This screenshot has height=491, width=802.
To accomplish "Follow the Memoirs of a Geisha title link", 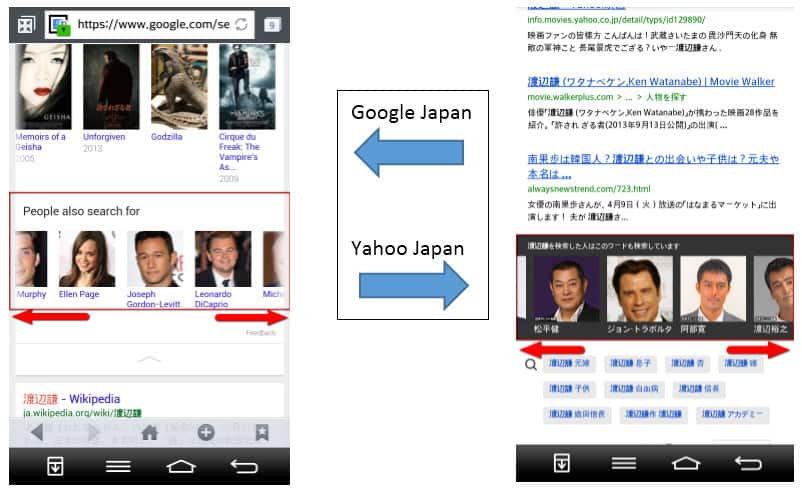I will pos(40,142).
